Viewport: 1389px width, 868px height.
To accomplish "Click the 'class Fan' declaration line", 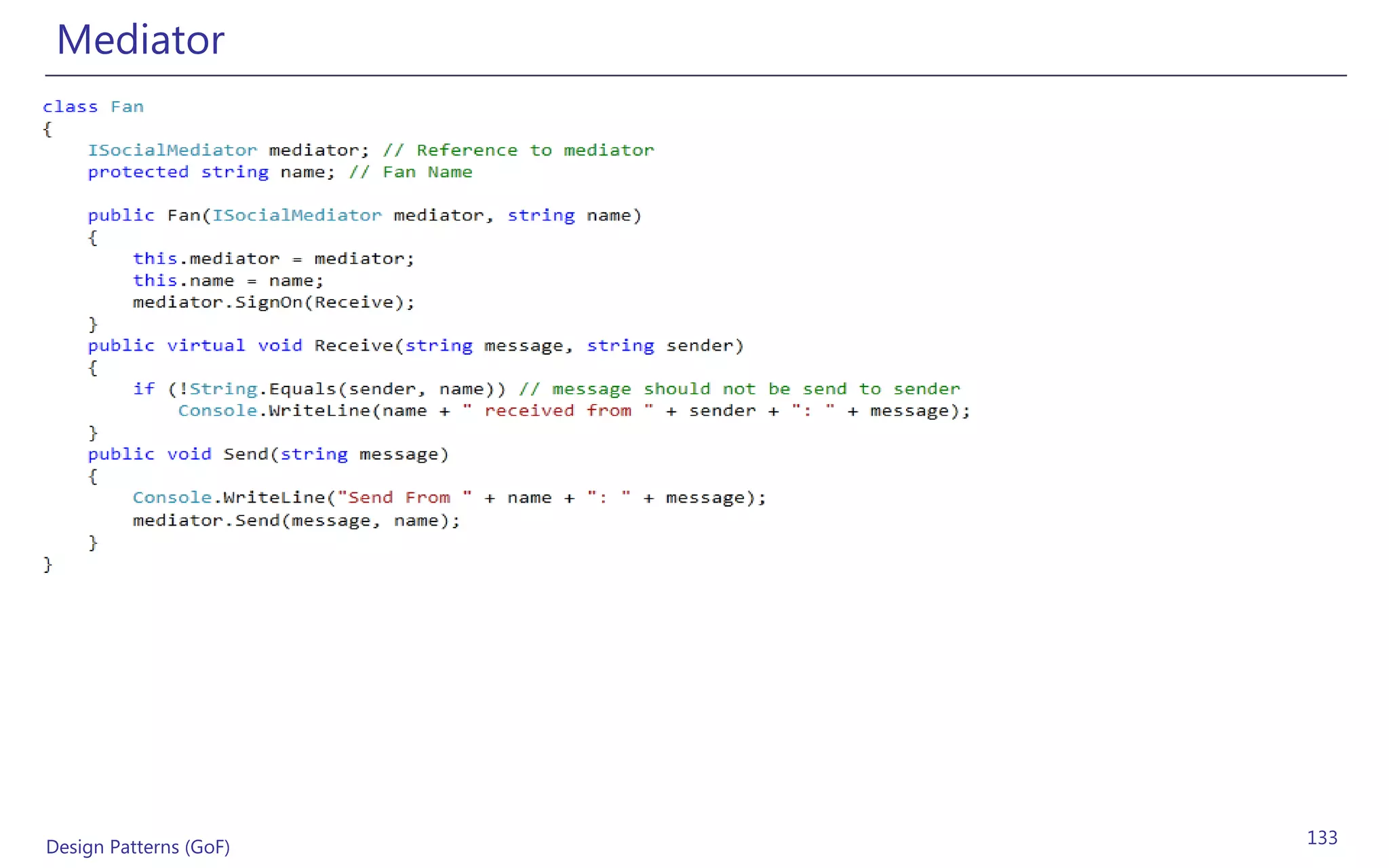I will pyautogui.click(x=93, y=107).
